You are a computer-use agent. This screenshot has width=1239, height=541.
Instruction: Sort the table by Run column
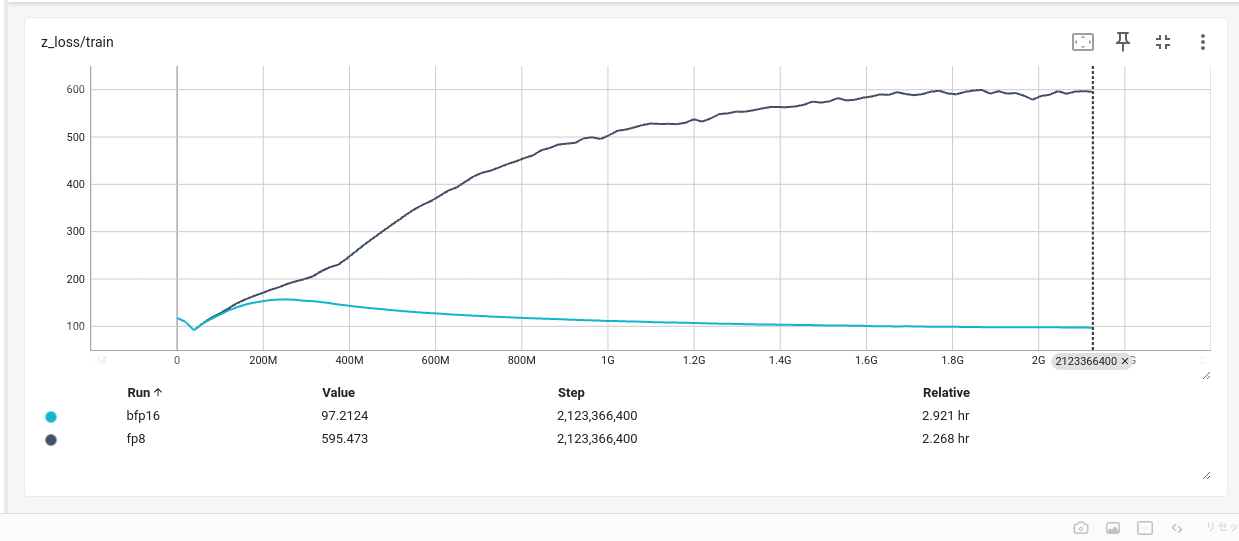(145, 393)
